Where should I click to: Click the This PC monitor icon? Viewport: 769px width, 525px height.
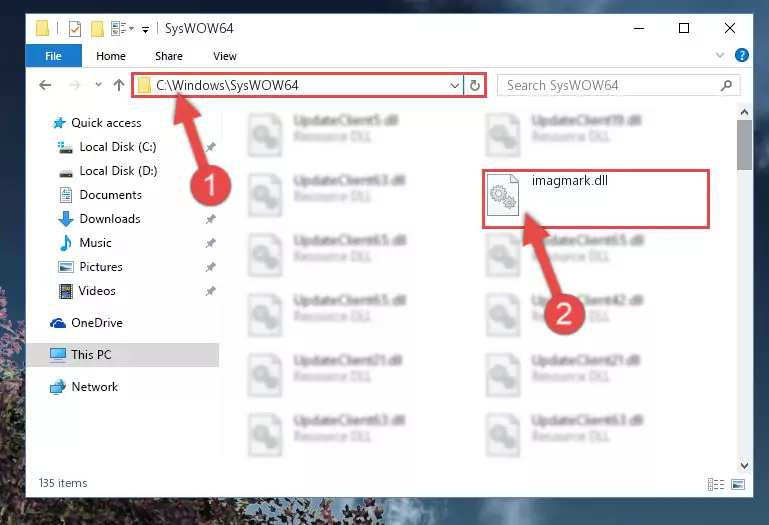click(x=58, y=355)
